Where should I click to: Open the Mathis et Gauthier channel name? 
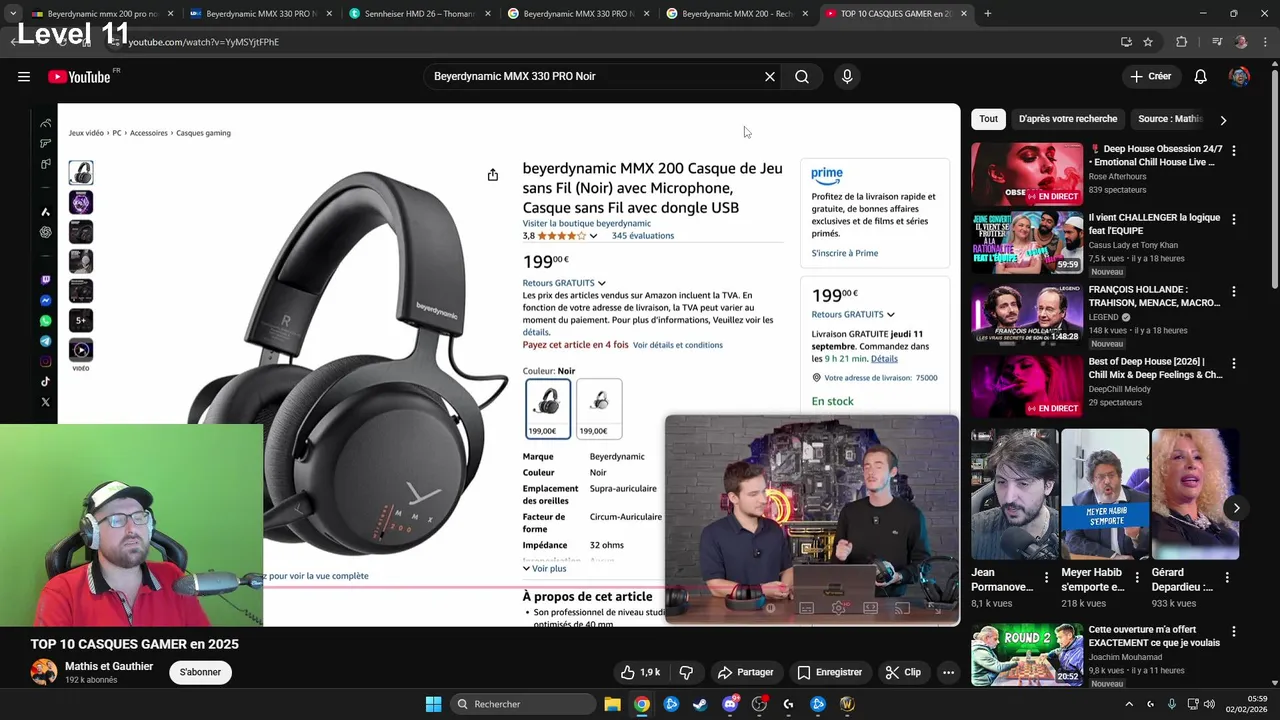click(x=109, y=667)
